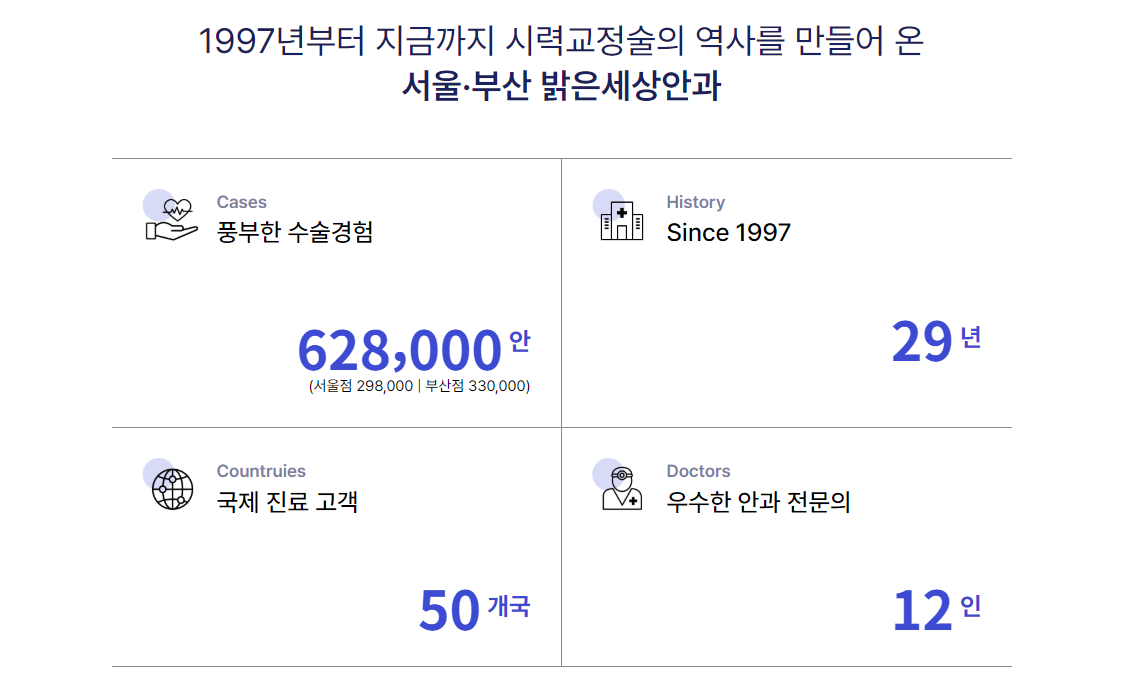Click the '국제 진료 고객' heading
Viewport: 1145px width, 696px height.
[x=287, y=502]
